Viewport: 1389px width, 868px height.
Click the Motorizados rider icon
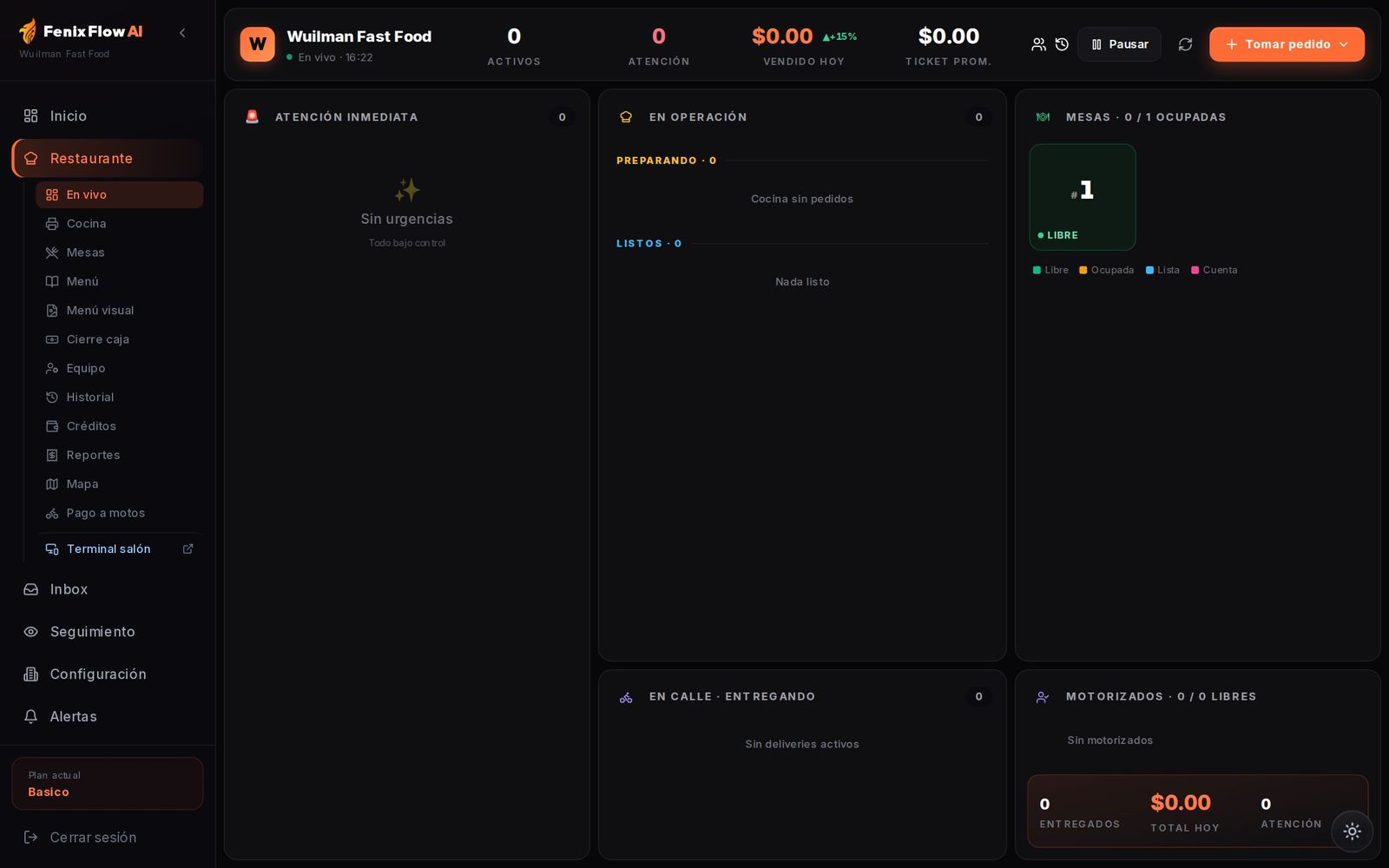coord(1043,697)
